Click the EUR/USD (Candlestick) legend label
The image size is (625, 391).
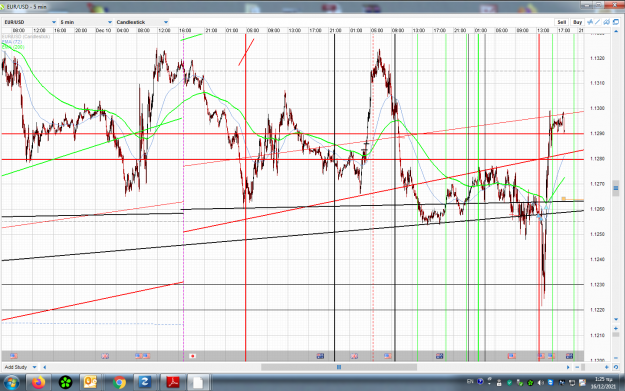(x=26, y=37)
